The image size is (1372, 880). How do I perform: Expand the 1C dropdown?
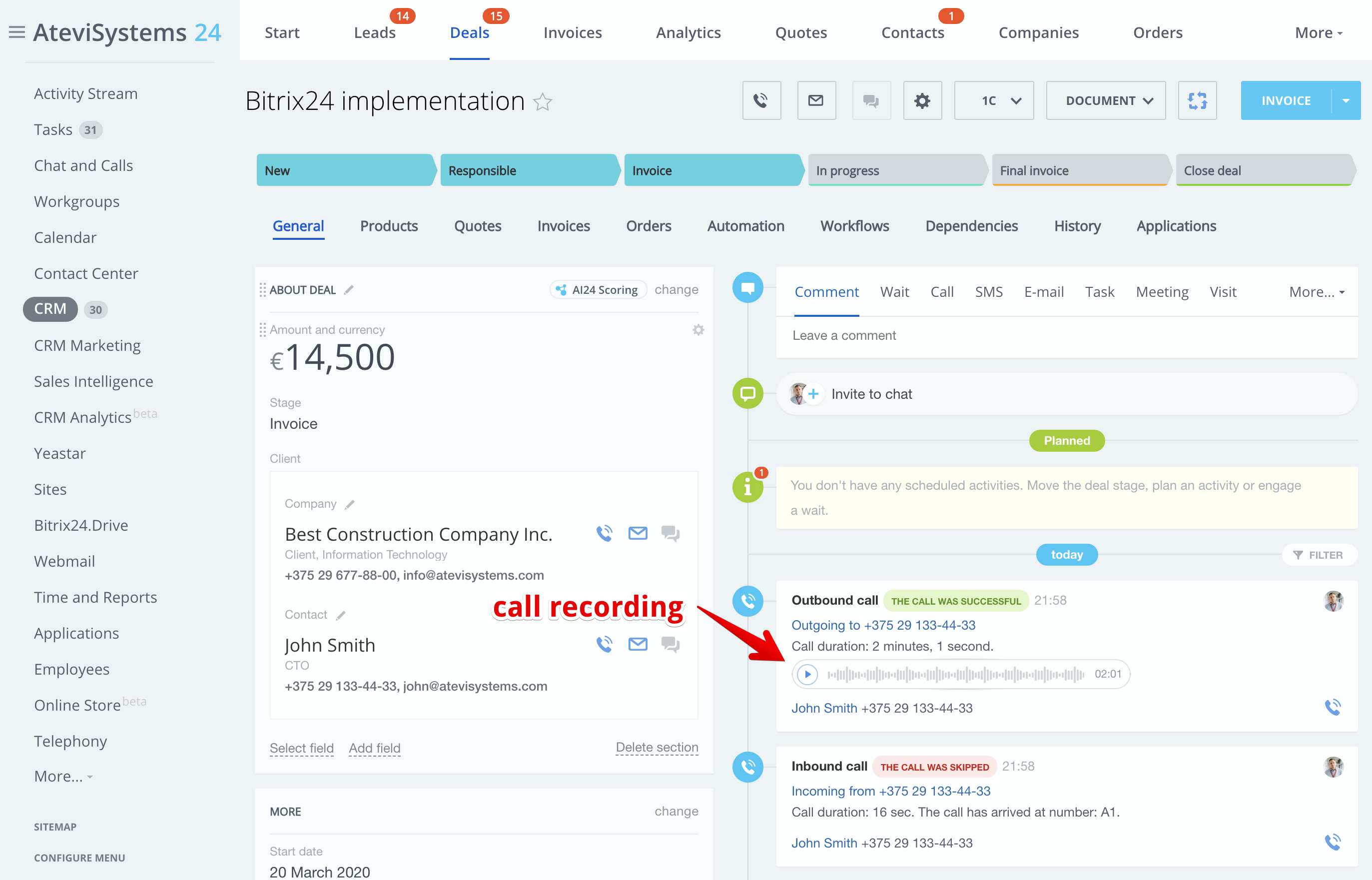(993, 100)
